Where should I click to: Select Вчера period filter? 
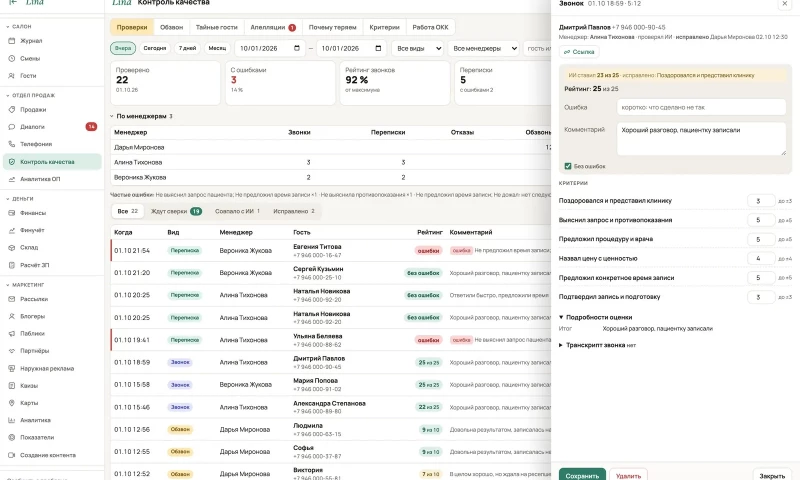(x=123, y=48)
